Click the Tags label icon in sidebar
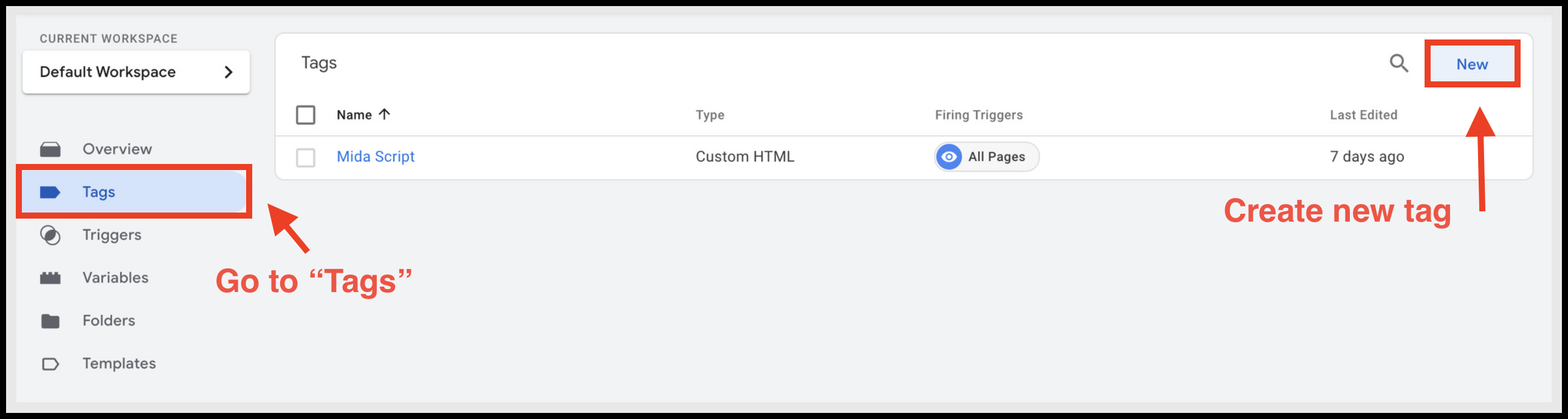The image size is (1568, 419). tap(50, 192)
